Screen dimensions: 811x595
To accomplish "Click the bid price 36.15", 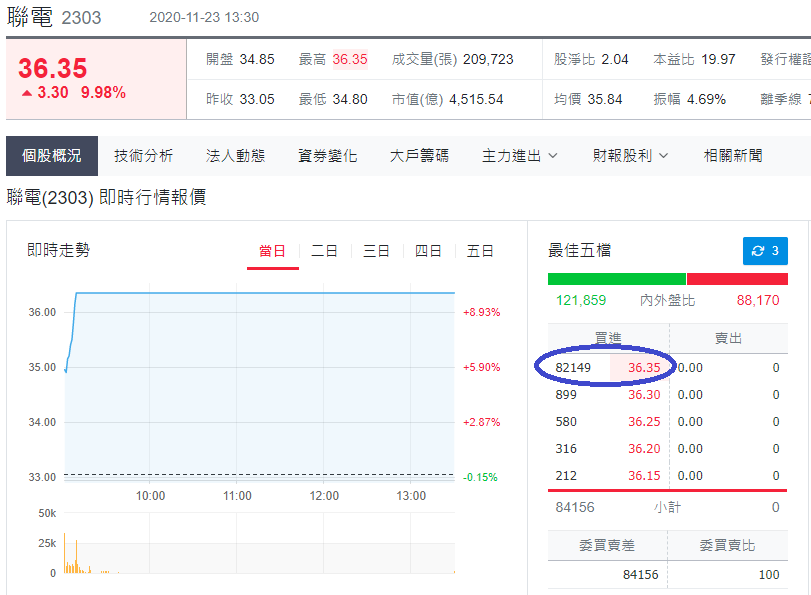I will pos(644,475).
